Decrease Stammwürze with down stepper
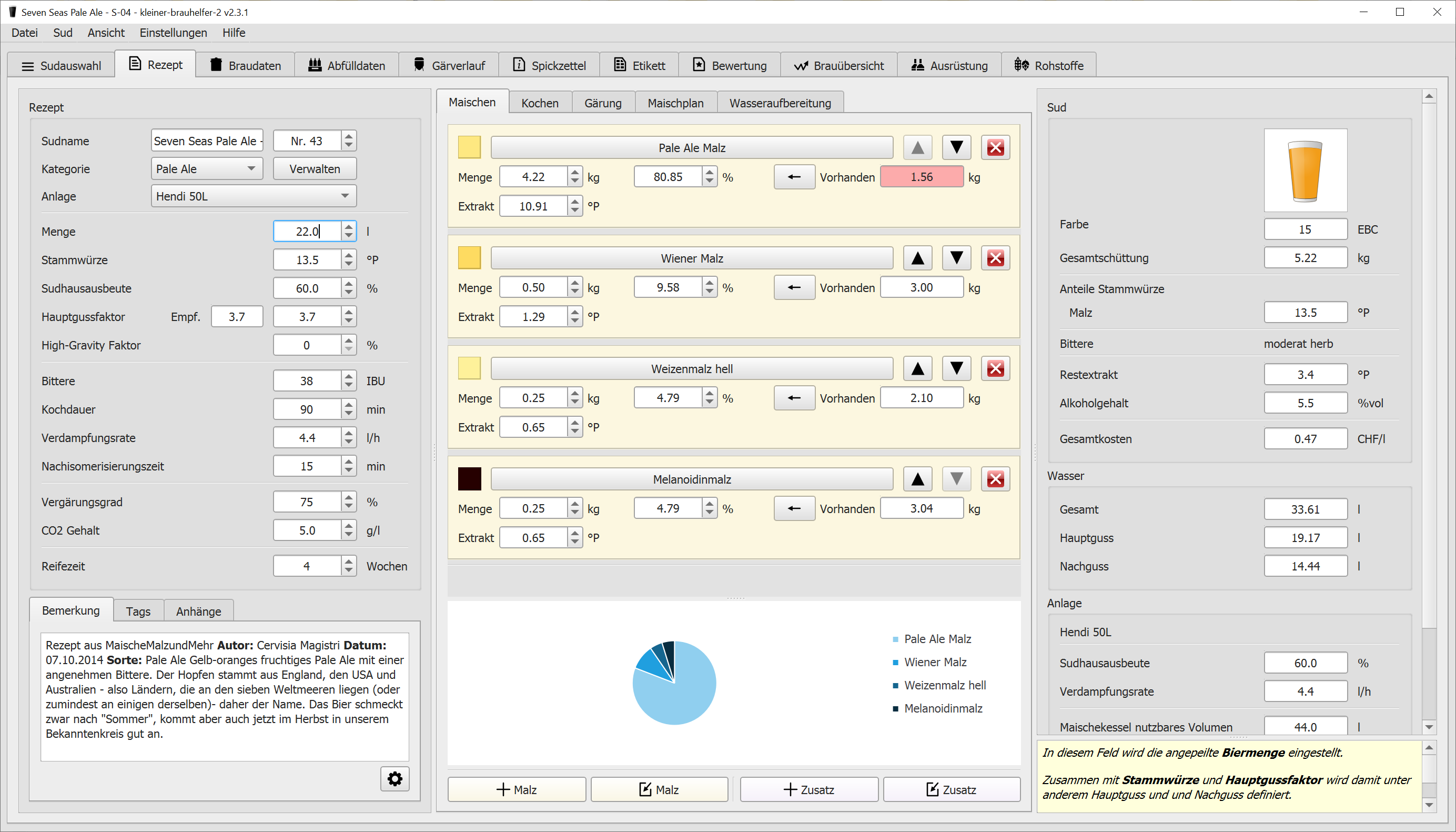Image resolution: width=1456 pixels, height=832 pixels. pyautogui.click(x=349, y=265)
